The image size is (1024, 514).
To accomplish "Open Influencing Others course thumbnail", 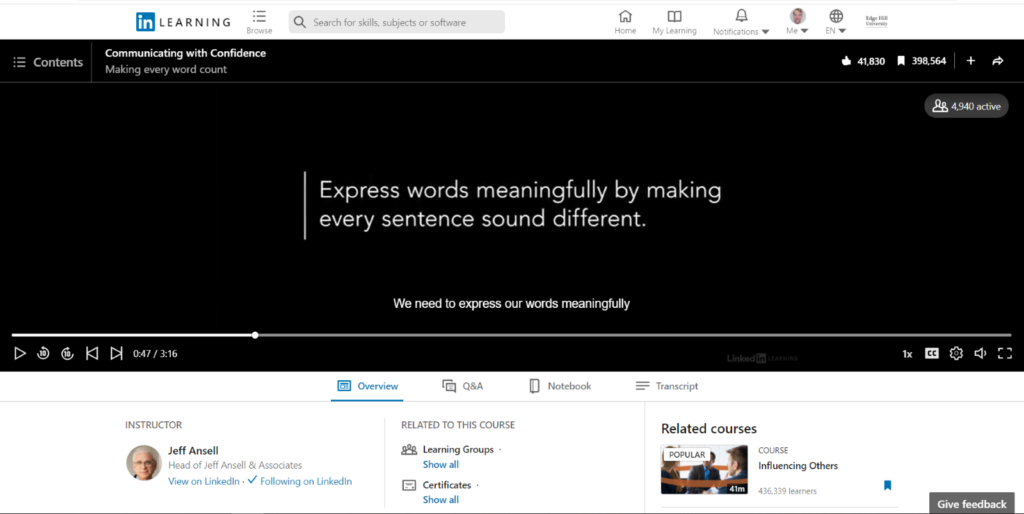I will 704,469.
